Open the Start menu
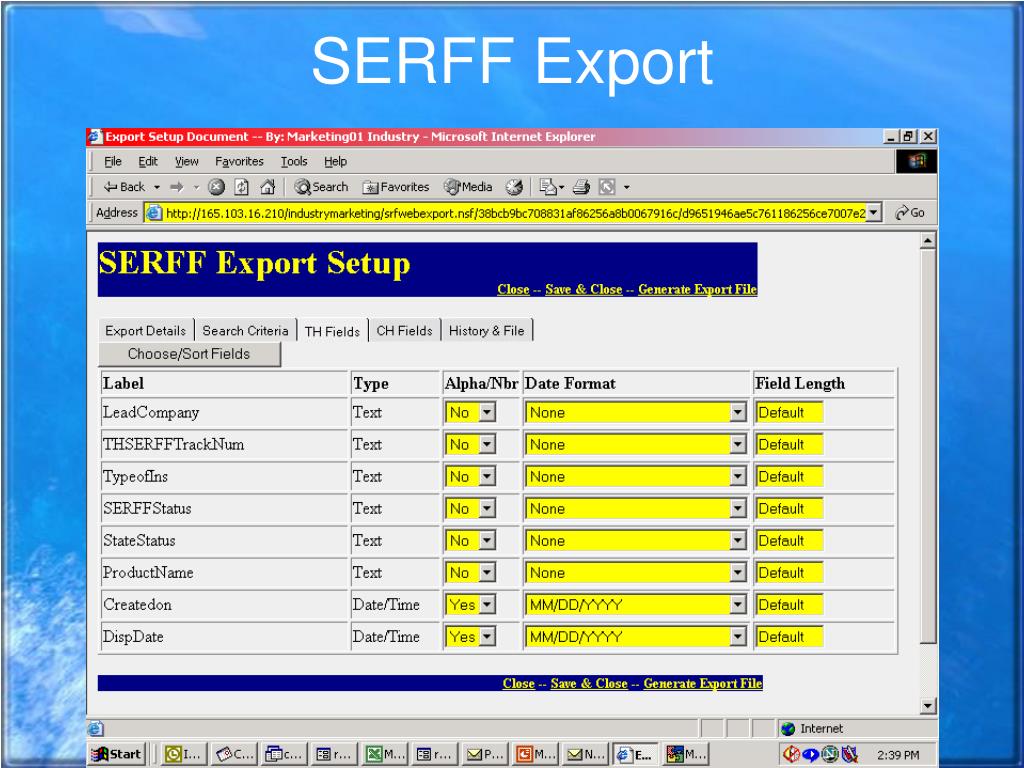Screen dimensions: 1024x768 pyautogui.click(x=117, y=754)
